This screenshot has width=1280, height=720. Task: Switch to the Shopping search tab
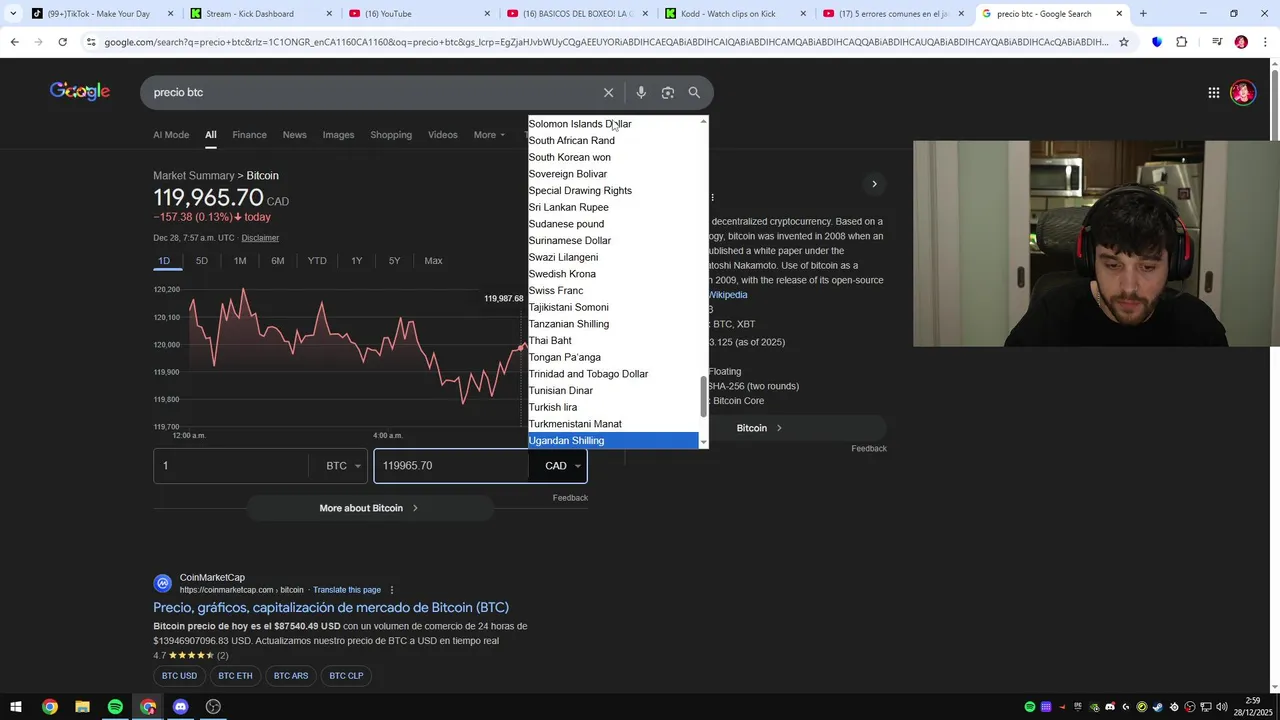[391, 135]
